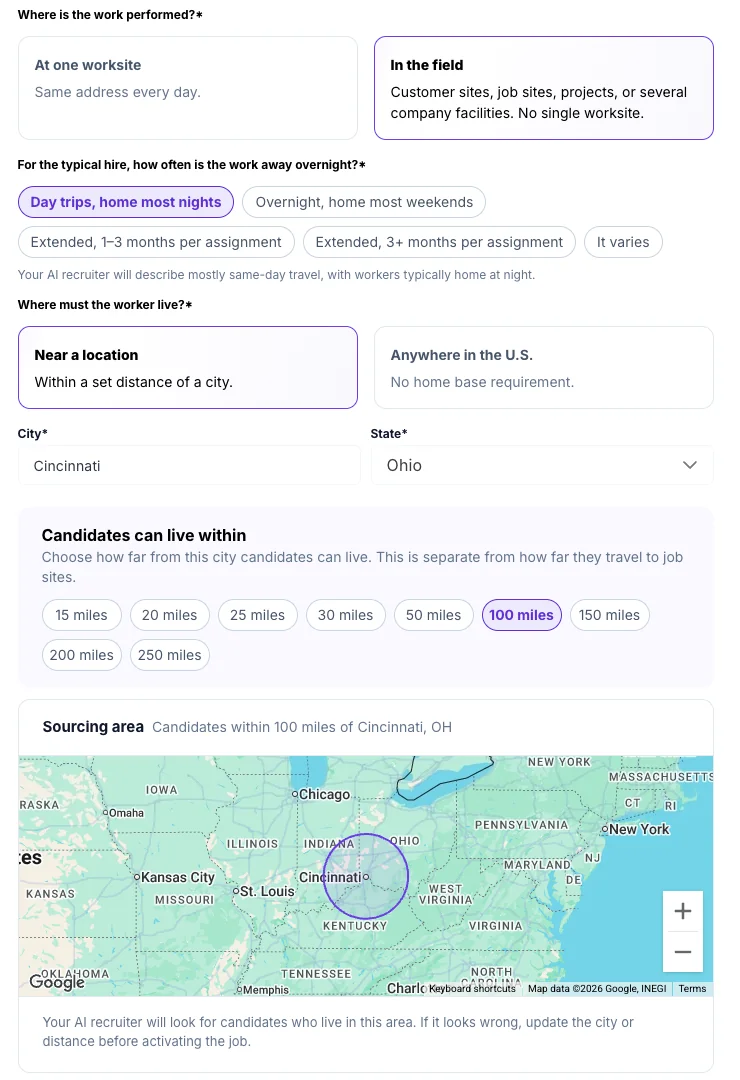Select the 'It varies' chip
740x1080 pixels.
coord(623,242)
